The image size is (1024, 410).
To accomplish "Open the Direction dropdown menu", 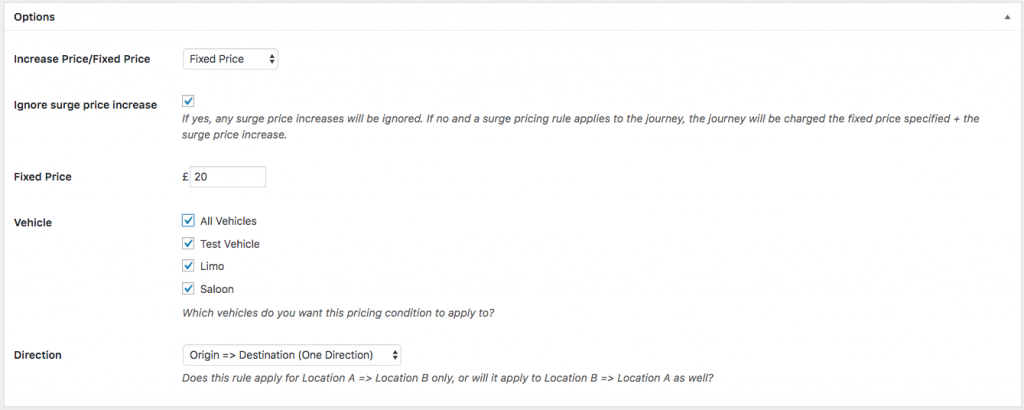I will 292,354.
